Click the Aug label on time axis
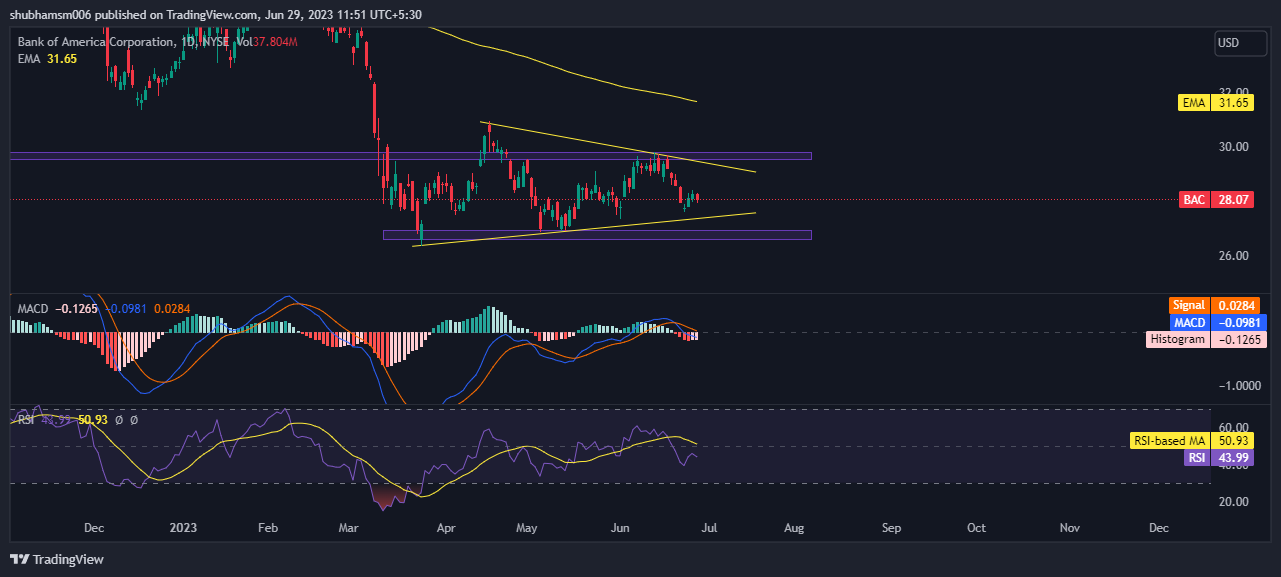Image resolution: width=1281 pixels, height=577 pixels. [793, 527]
